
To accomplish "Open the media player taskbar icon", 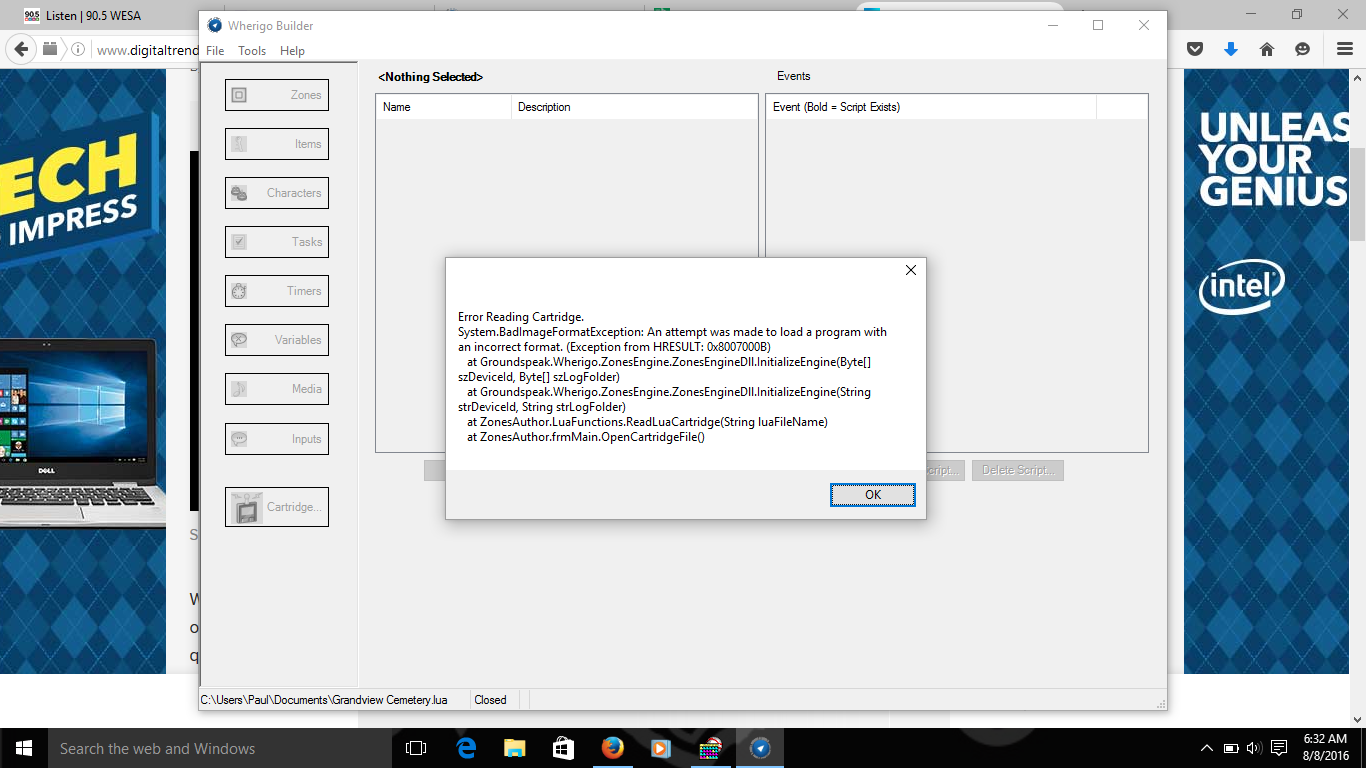I will (x=660, y=748).
